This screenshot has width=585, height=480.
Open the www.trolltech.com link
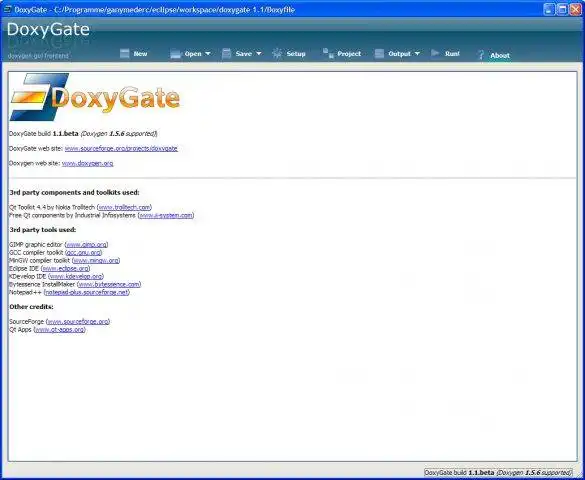tap(124, 207)
